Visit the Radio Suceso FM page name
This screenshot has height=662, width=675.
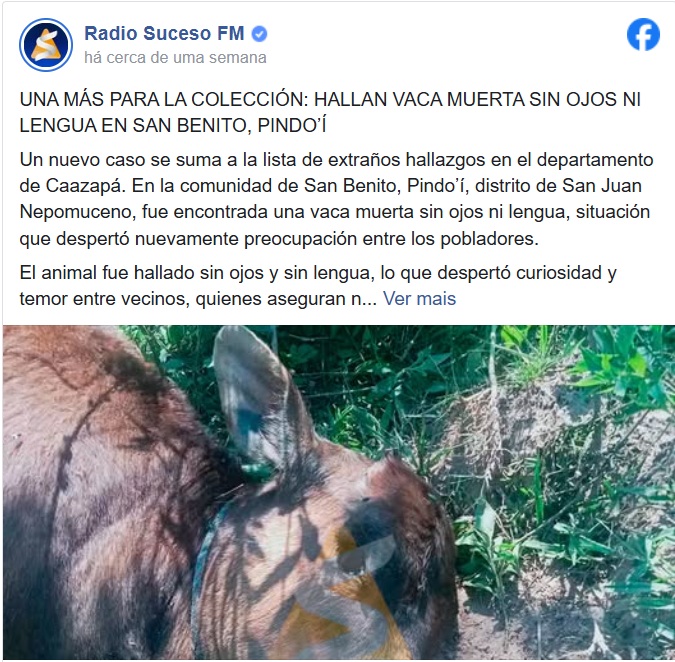click(164, 33)
